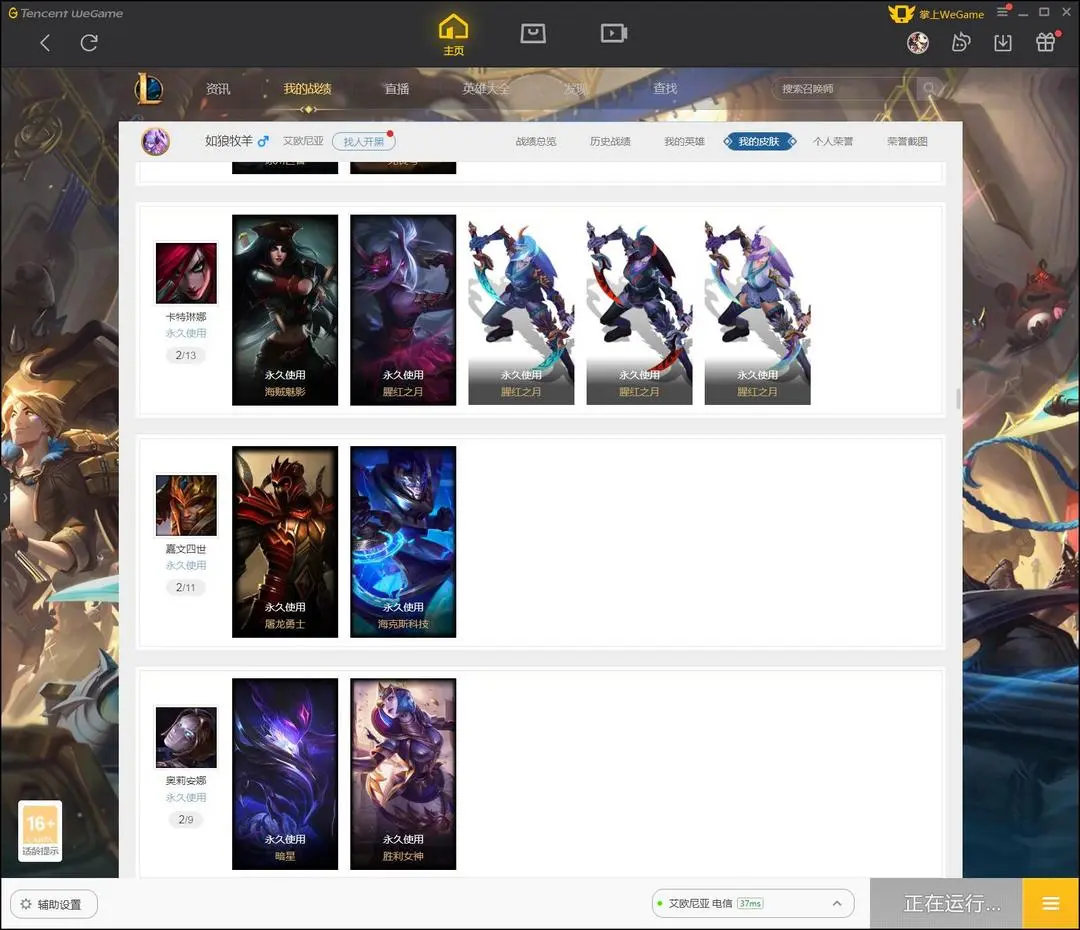The width and height of the screenshot is (1080, 930).
Task: Refresh the page with reload icon
Action: pos(89,43)
